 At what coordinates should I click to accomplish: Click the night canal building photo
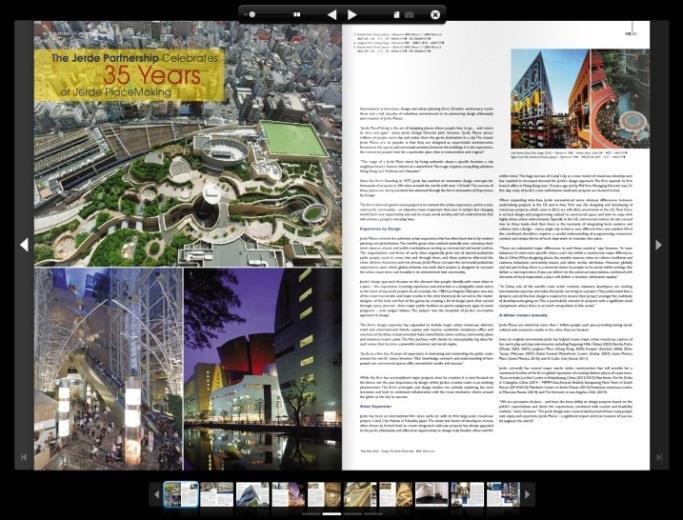263,369
